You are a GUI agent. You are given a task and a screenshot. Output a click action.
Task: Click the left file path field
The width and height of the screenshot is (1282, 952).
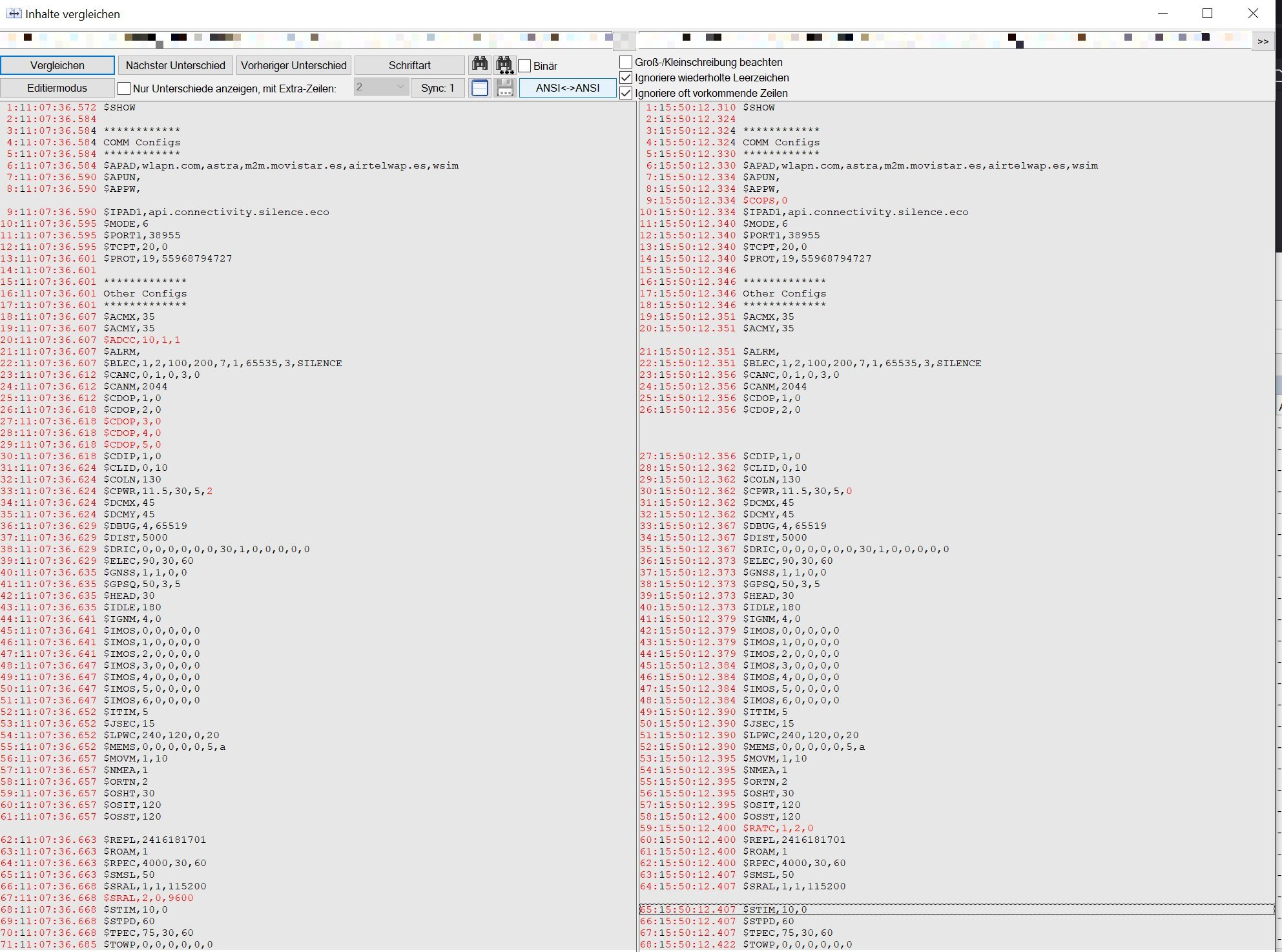pos(304,39)
